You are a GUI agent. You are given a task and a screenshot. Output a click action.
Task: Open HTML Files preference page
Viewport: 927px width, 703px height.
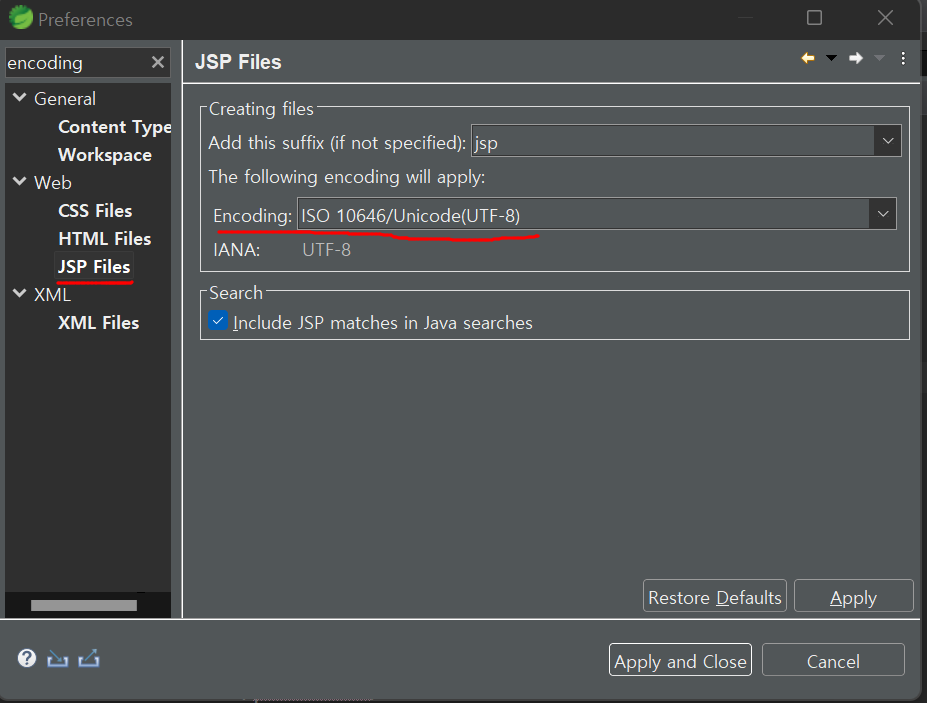105,239
